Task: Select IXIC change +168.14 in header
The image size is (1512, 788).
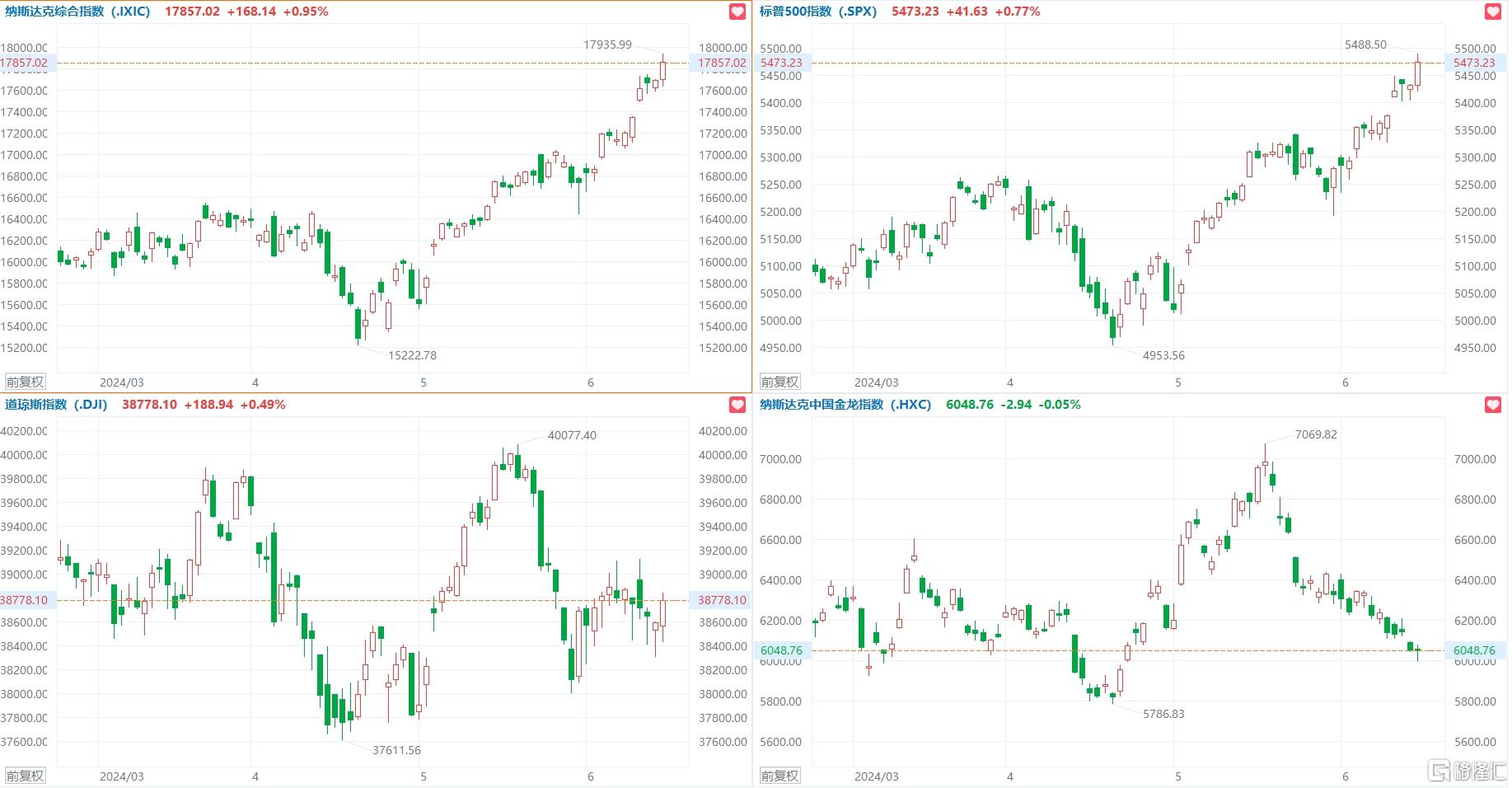Action: coord(251,12)
